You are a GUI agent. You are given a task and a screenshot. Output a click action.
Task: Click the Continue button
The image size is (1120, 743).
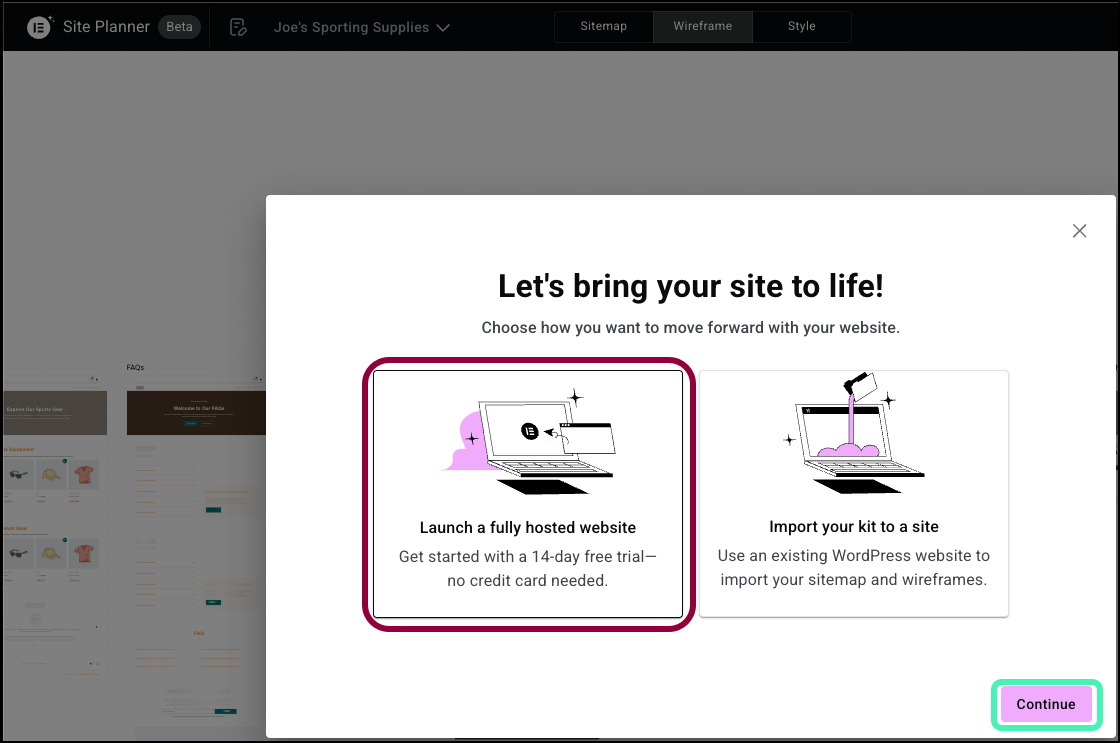[1046, 704]
